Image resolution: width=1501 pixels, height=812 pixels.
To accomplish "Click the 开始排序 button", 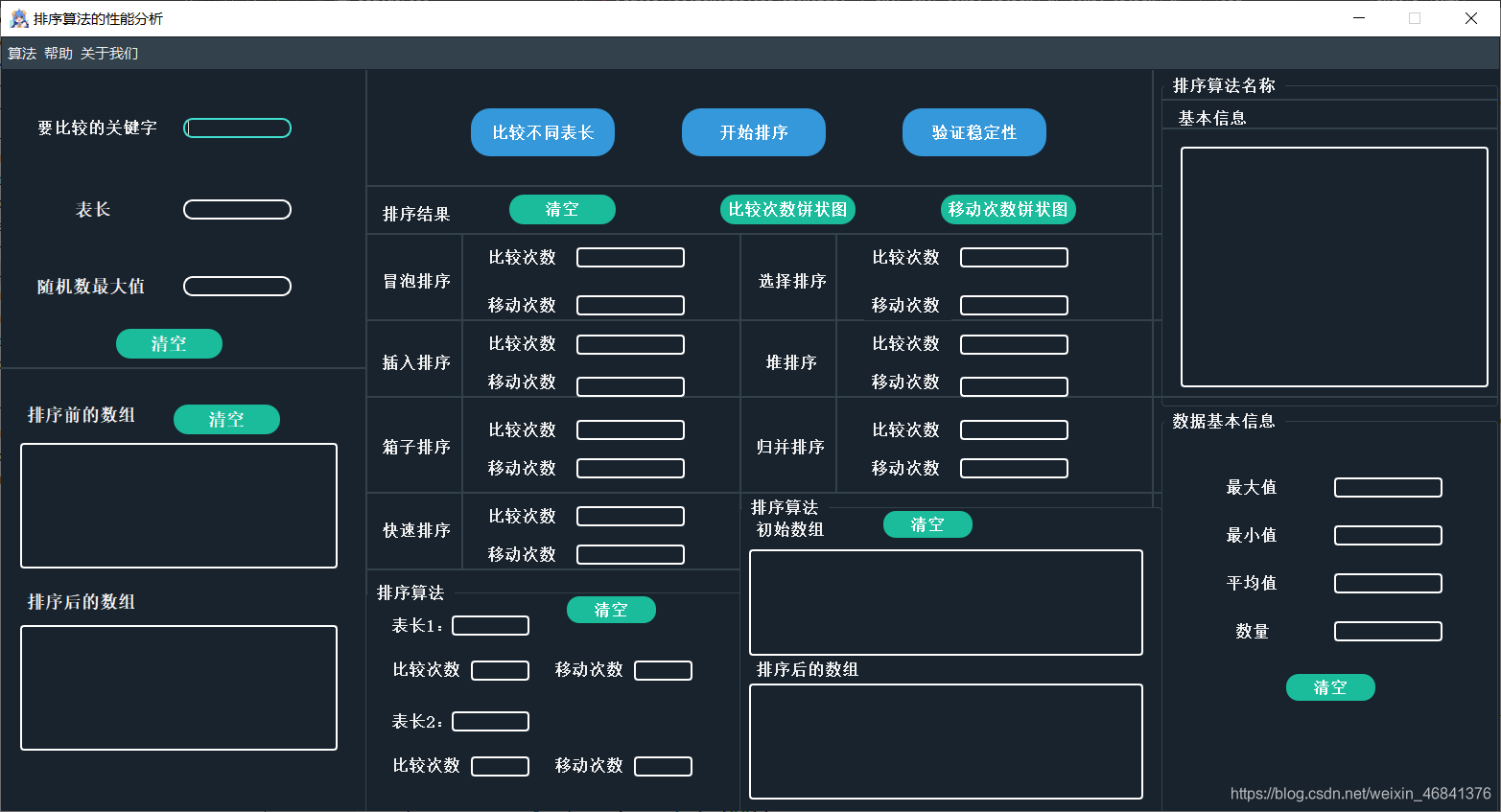I will click(x=754, y=132).
